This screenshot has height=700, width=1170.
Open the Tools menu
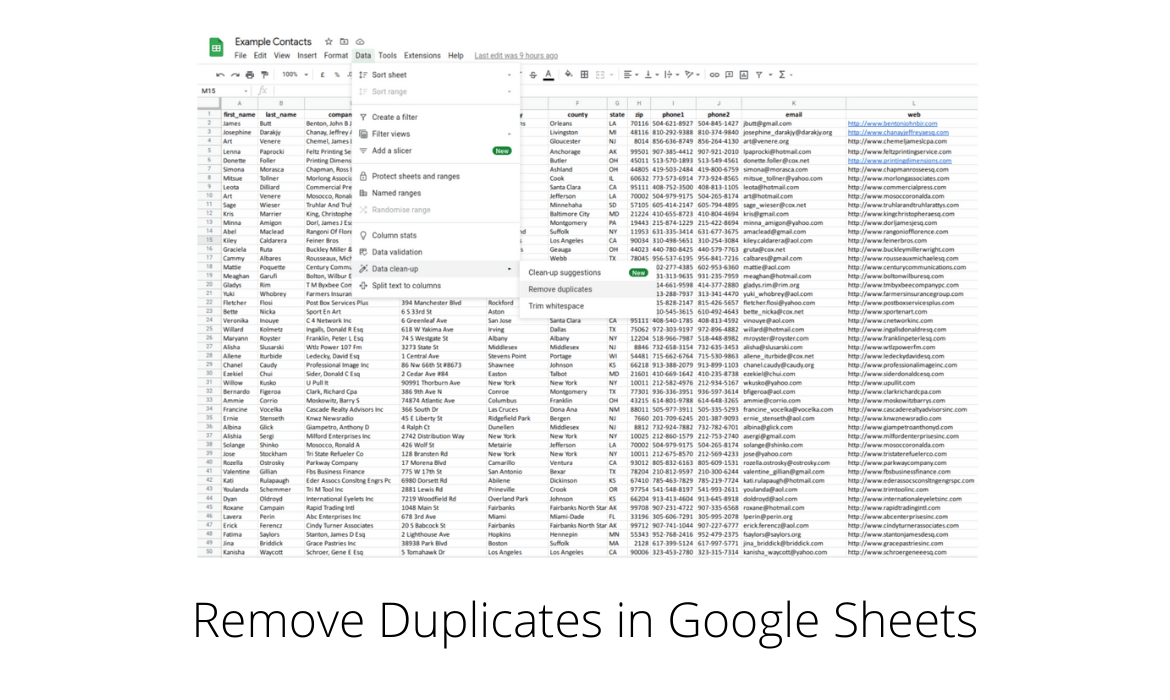(x=388, y=55)
